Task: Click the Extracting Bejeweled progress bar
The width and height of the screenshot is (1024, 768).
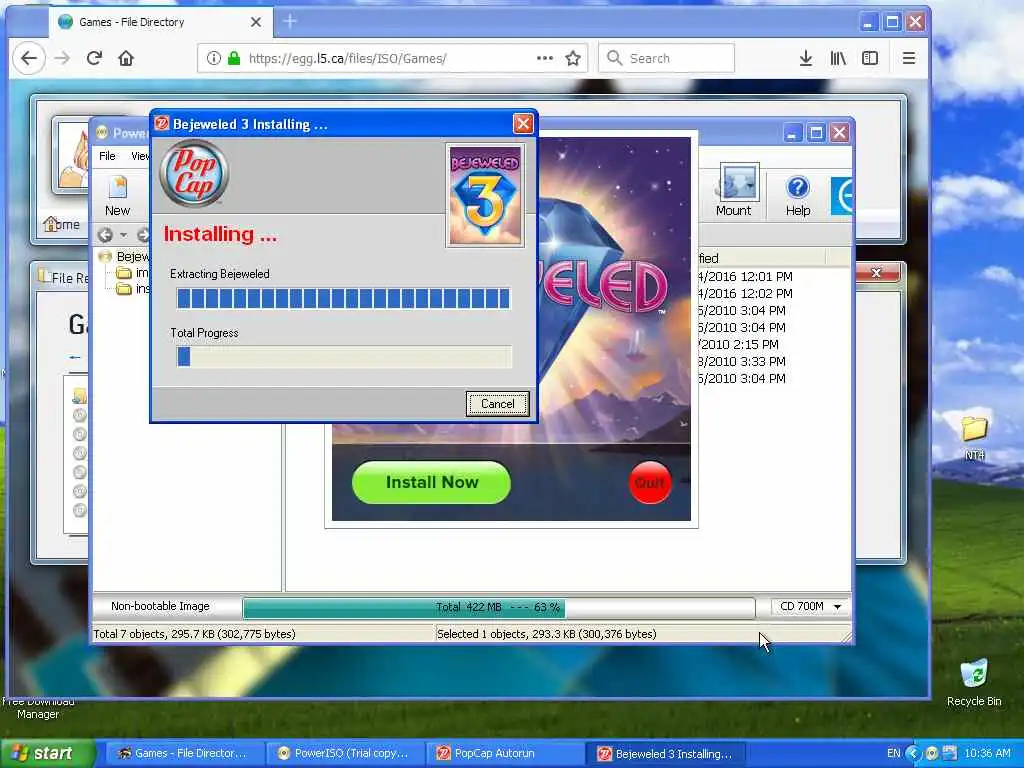Action: pos(344,298)
